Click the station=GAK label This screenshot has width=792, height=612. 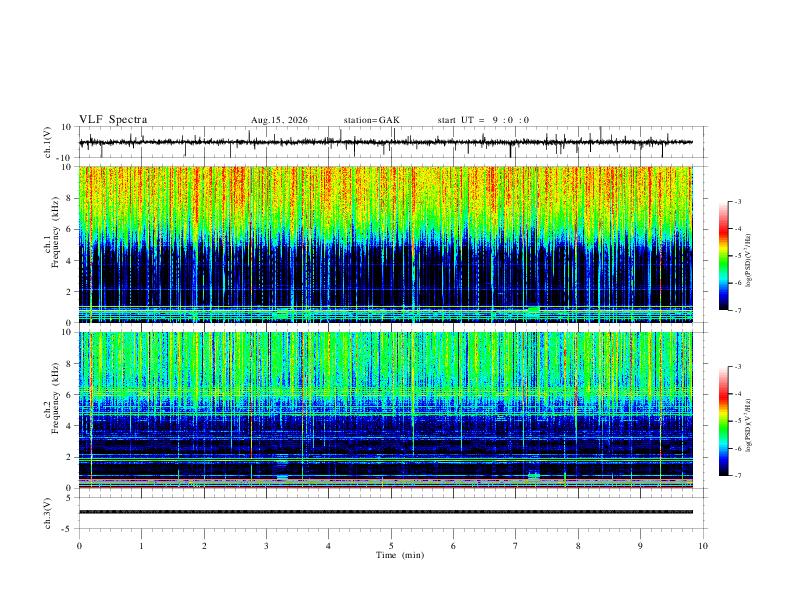(x=371, y=120)
